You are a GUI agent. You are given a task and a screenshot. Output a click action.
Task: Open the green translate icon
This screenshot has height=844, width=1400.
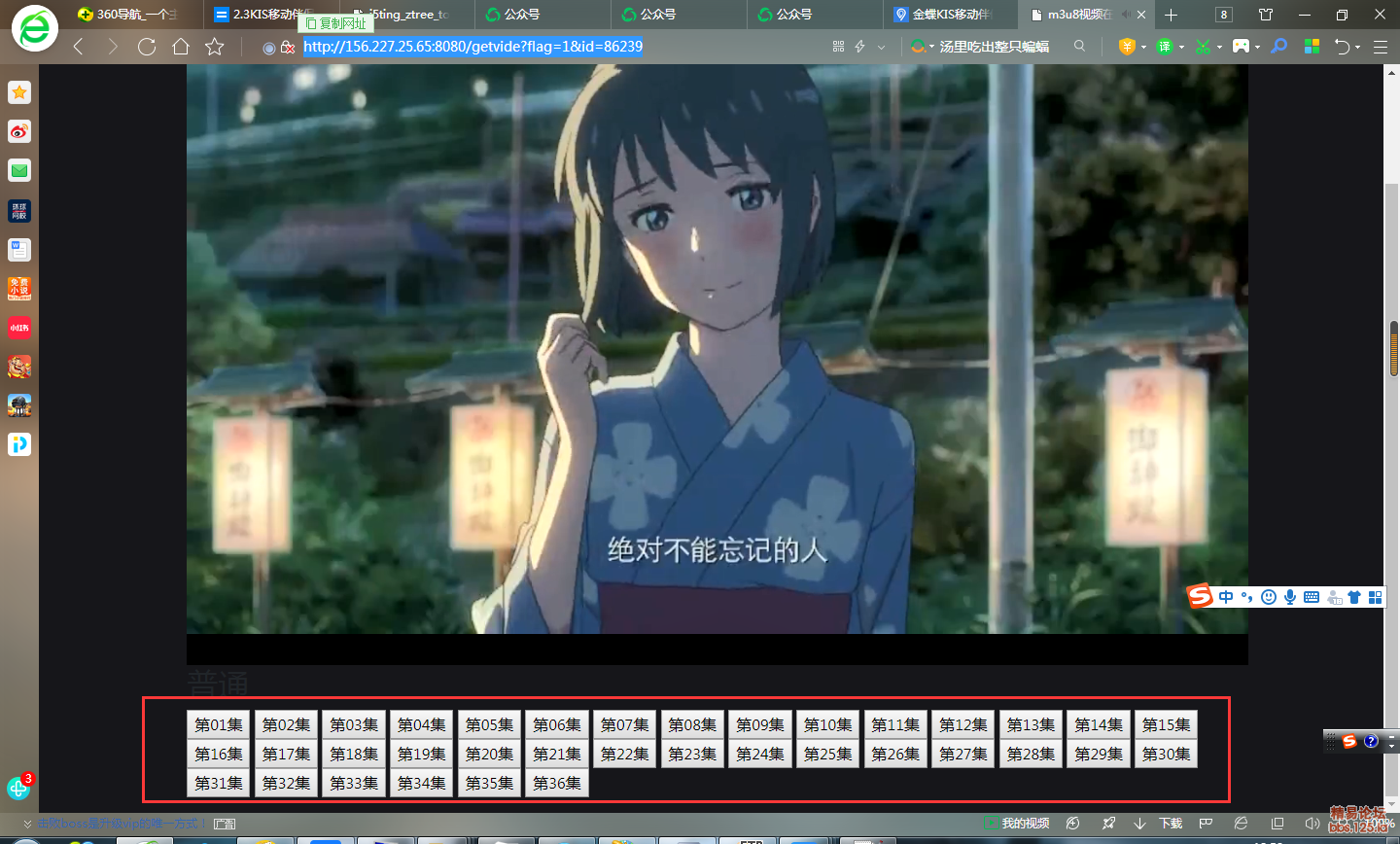1165,47
